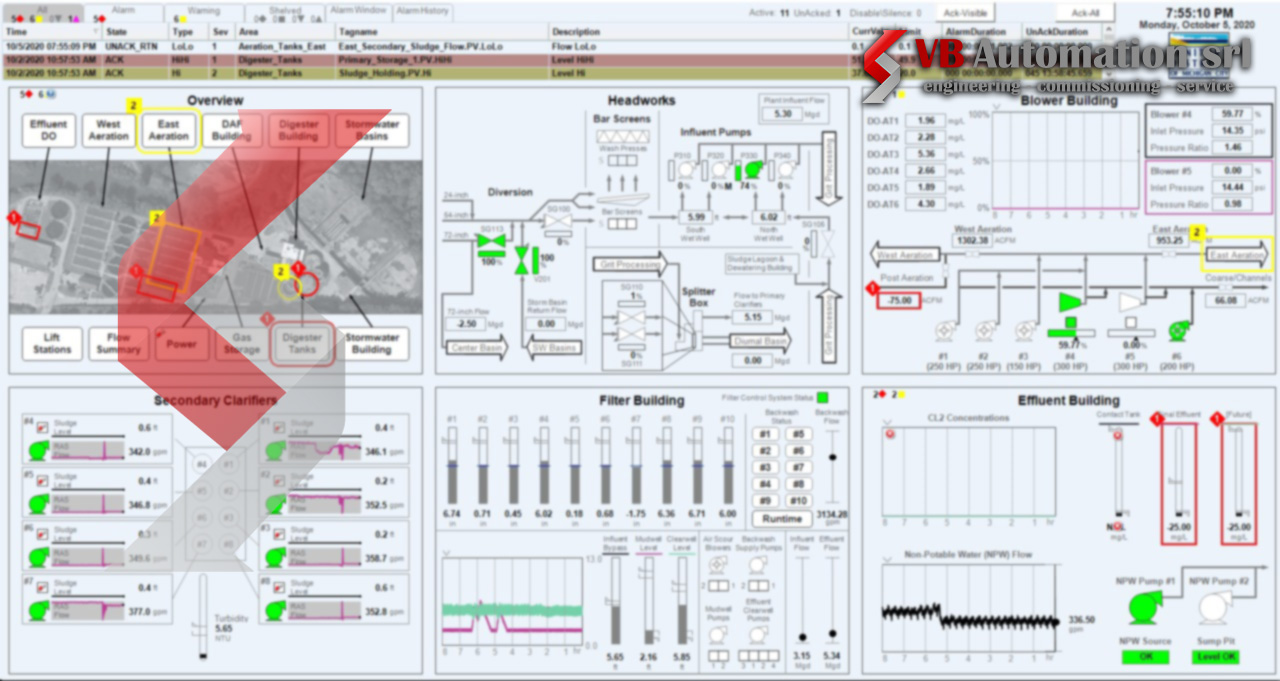Switch to the All alarms tab
This screenshot has width=1280, height=681.
[42, 12]
